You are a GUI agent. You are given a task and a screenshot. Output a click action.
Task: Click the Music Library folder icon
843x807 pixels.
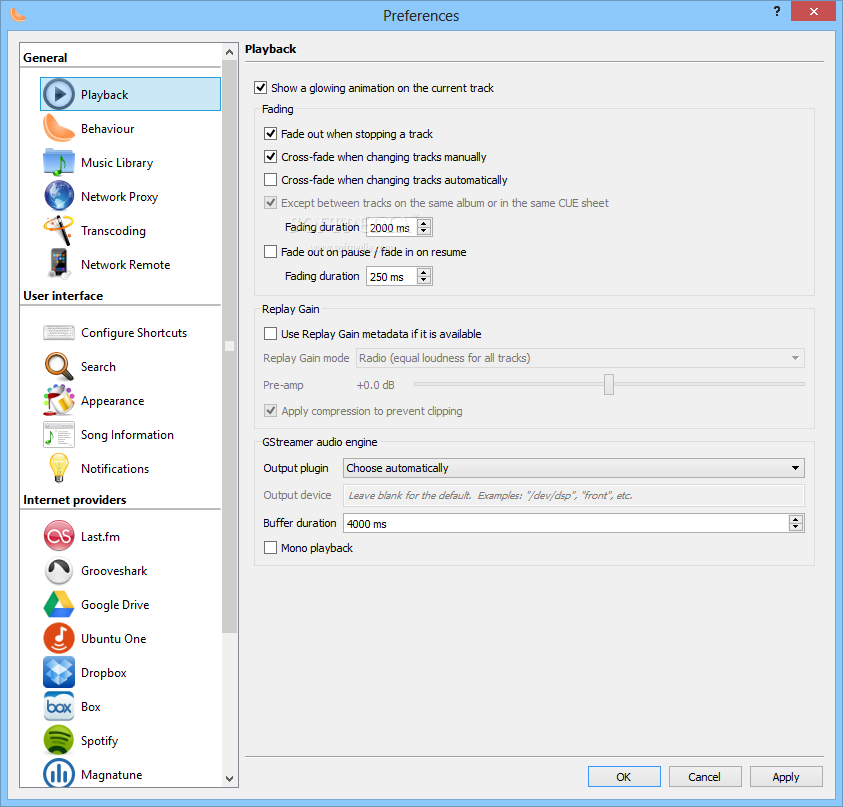59,162
